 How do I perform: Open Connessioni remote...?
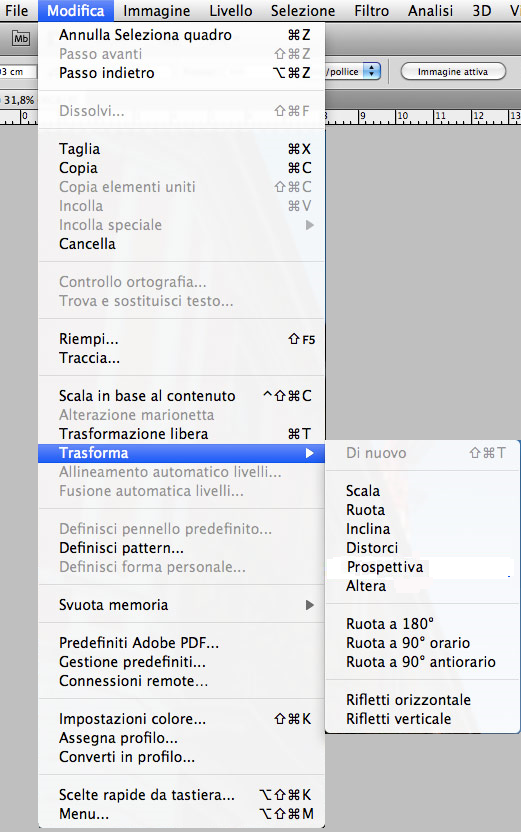pyautogui.click(x=181, y=681)
